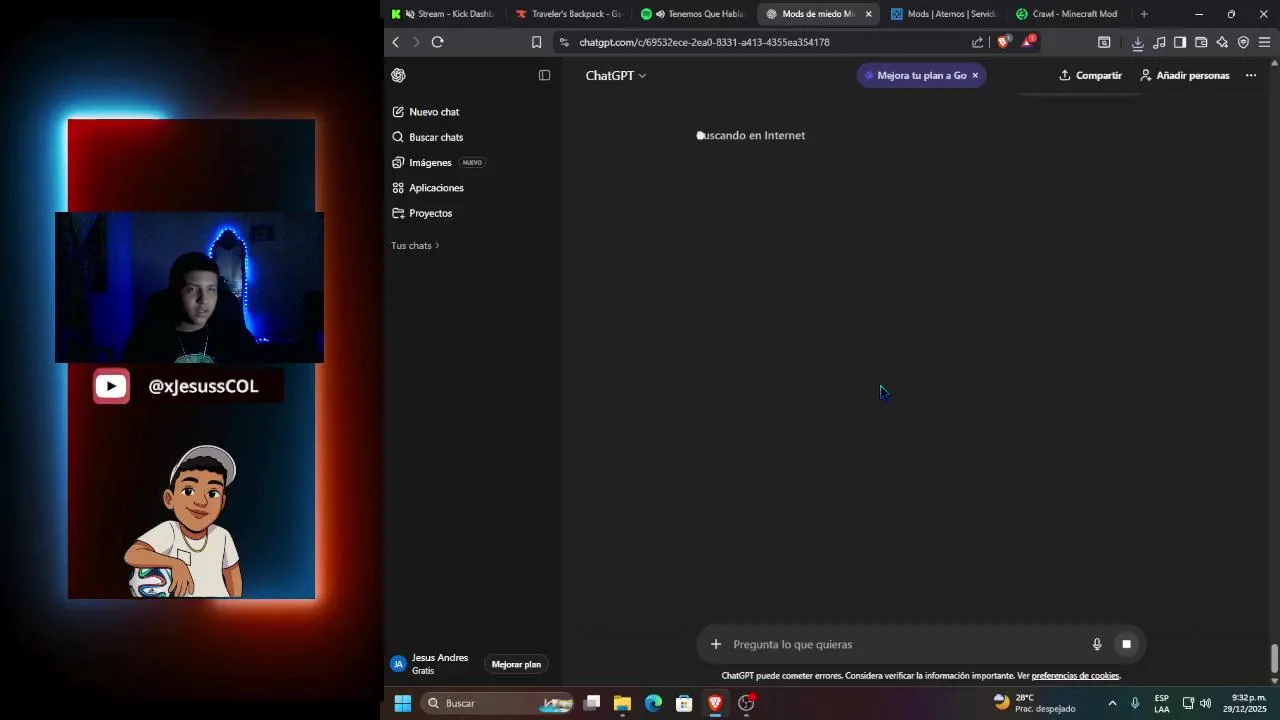Switch to the Crawl - Minecraft Mod tab
Image resolution: width=1280 pixels, height=720 pixels.
click(x=1066, y=14)
